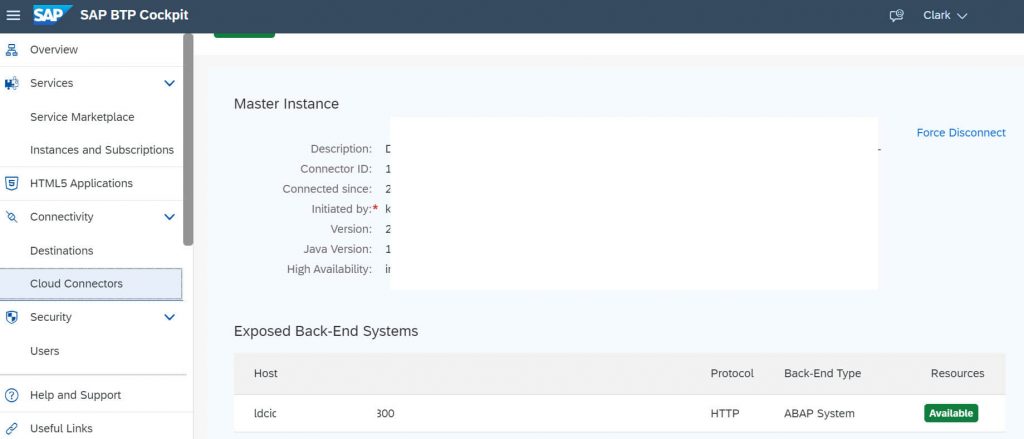Click the Initiated by label
Viewport: 1024px width, 439px height.
tap(342, 209)
